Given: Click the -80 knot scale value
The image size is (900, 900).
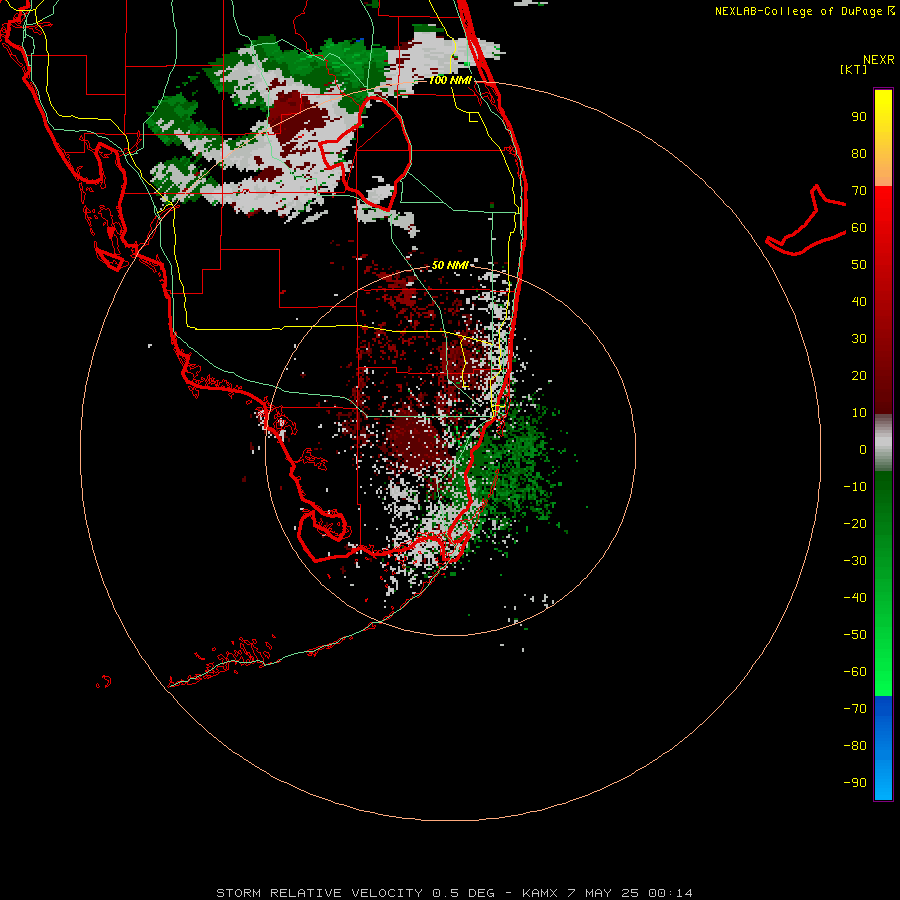Looking at the screenshot, I should coord(855,746).
